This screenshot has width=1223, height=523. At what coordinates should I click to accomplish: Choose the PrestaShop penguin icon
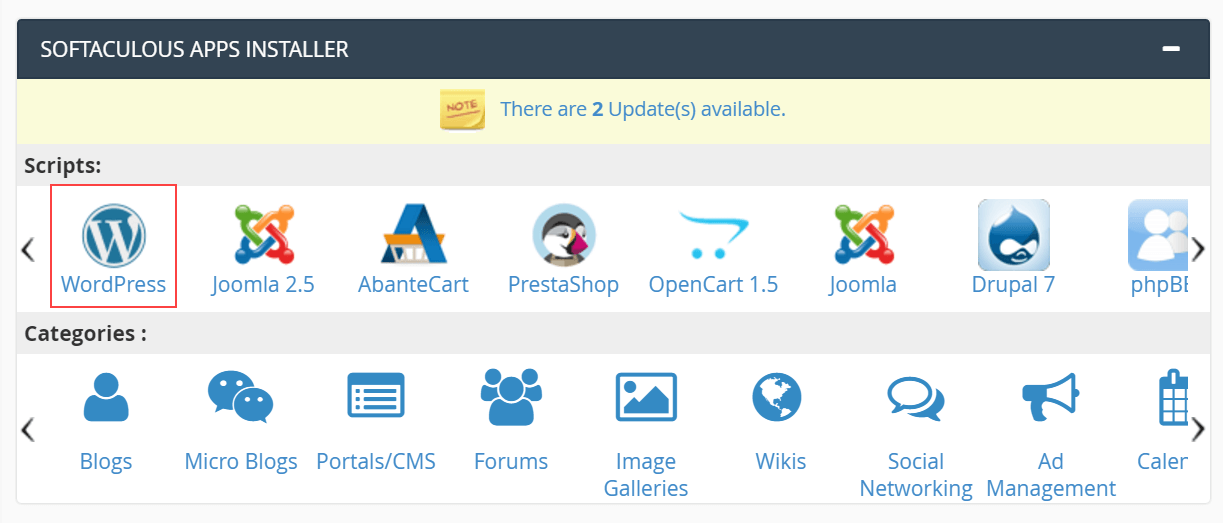tap(564, 235)
